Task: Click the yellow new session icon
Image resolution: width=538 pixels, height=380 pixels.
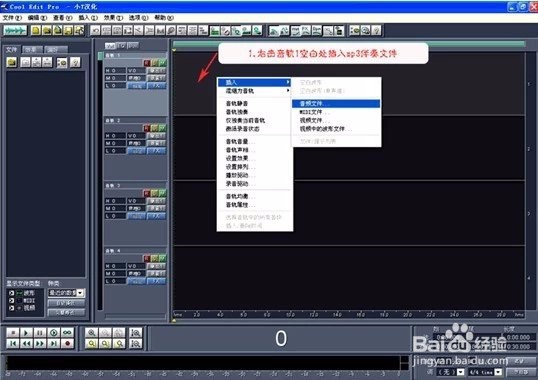Action: (36, 31)
